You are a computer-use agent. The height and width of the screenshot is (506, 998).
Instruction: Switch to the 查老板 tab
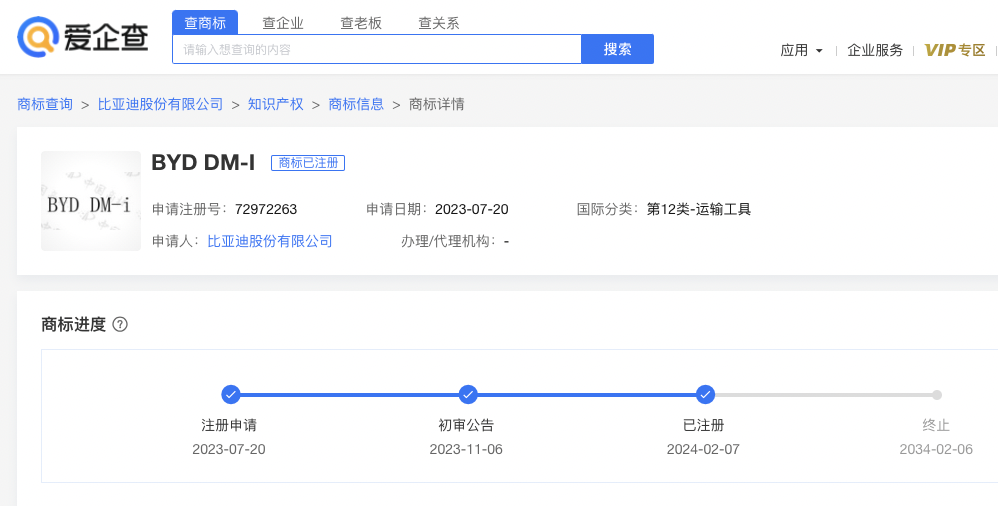(x=361, y=24)
